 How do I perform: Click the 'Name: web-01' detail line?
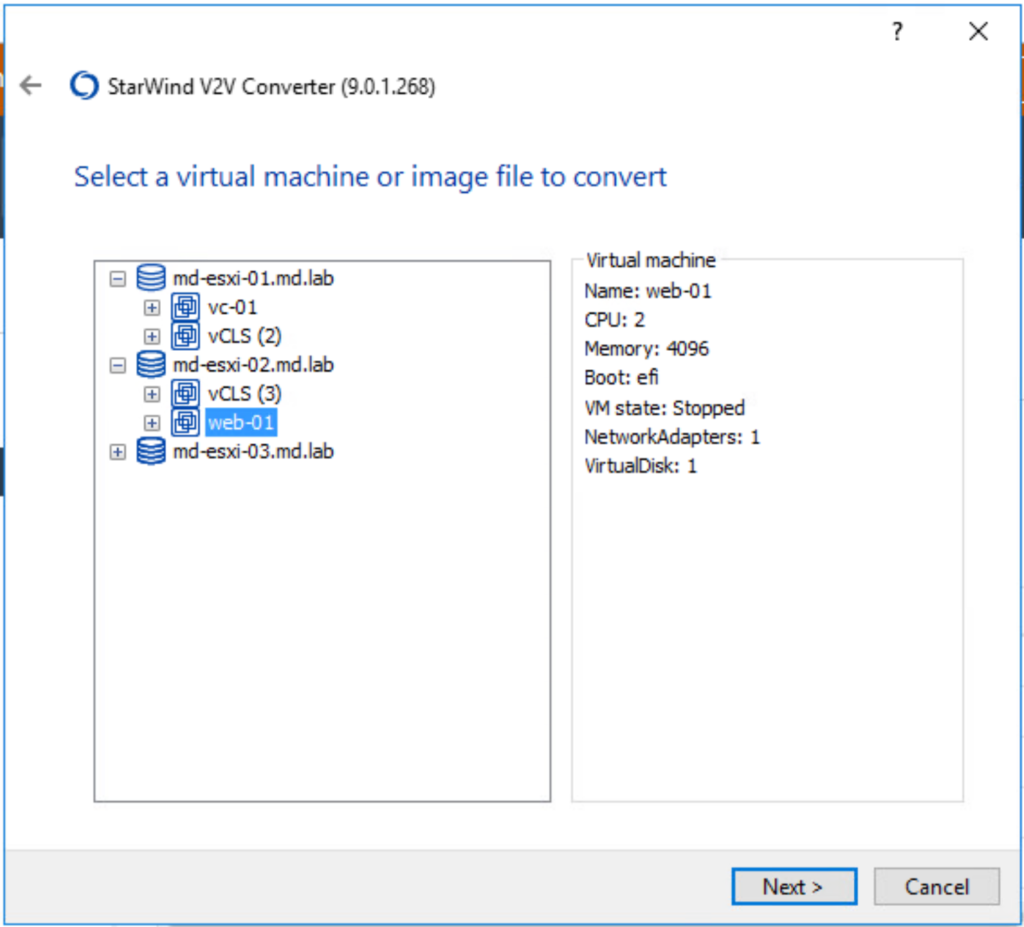[x=648, y=291]
